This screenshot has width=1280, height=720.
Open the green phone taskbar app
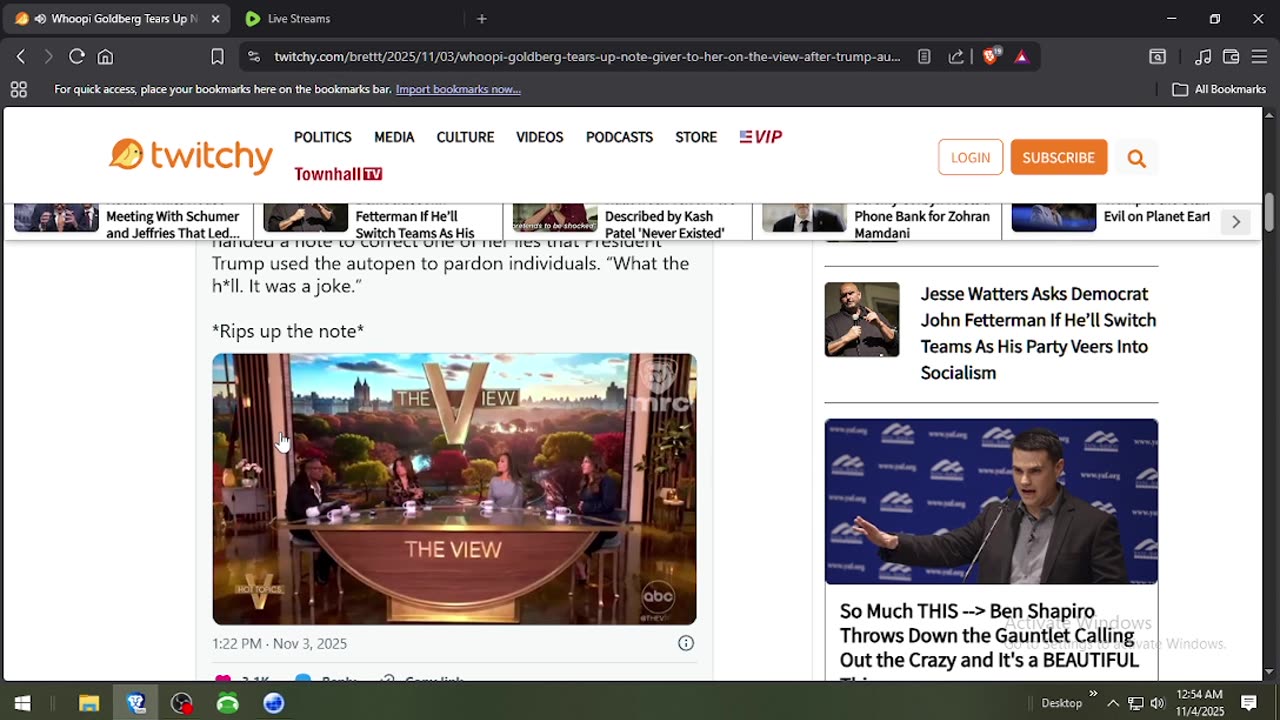click(x=228, y=703)
